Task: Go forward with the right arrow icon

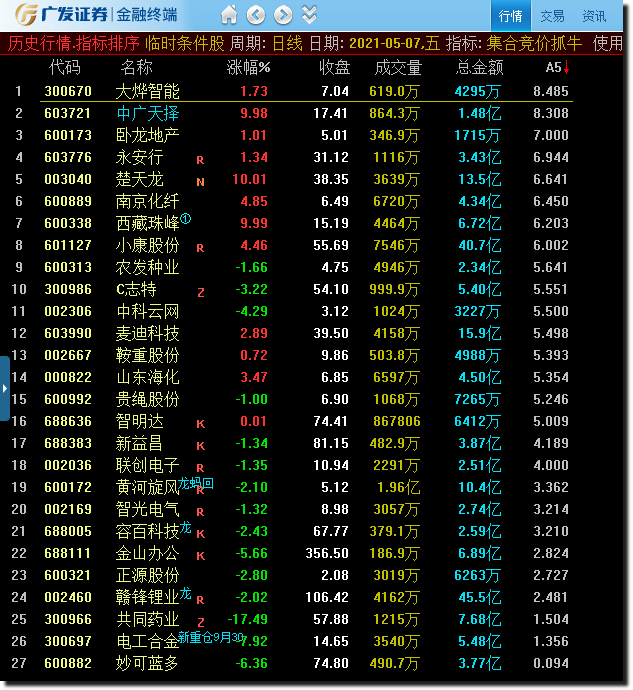Action: [283, 15]
